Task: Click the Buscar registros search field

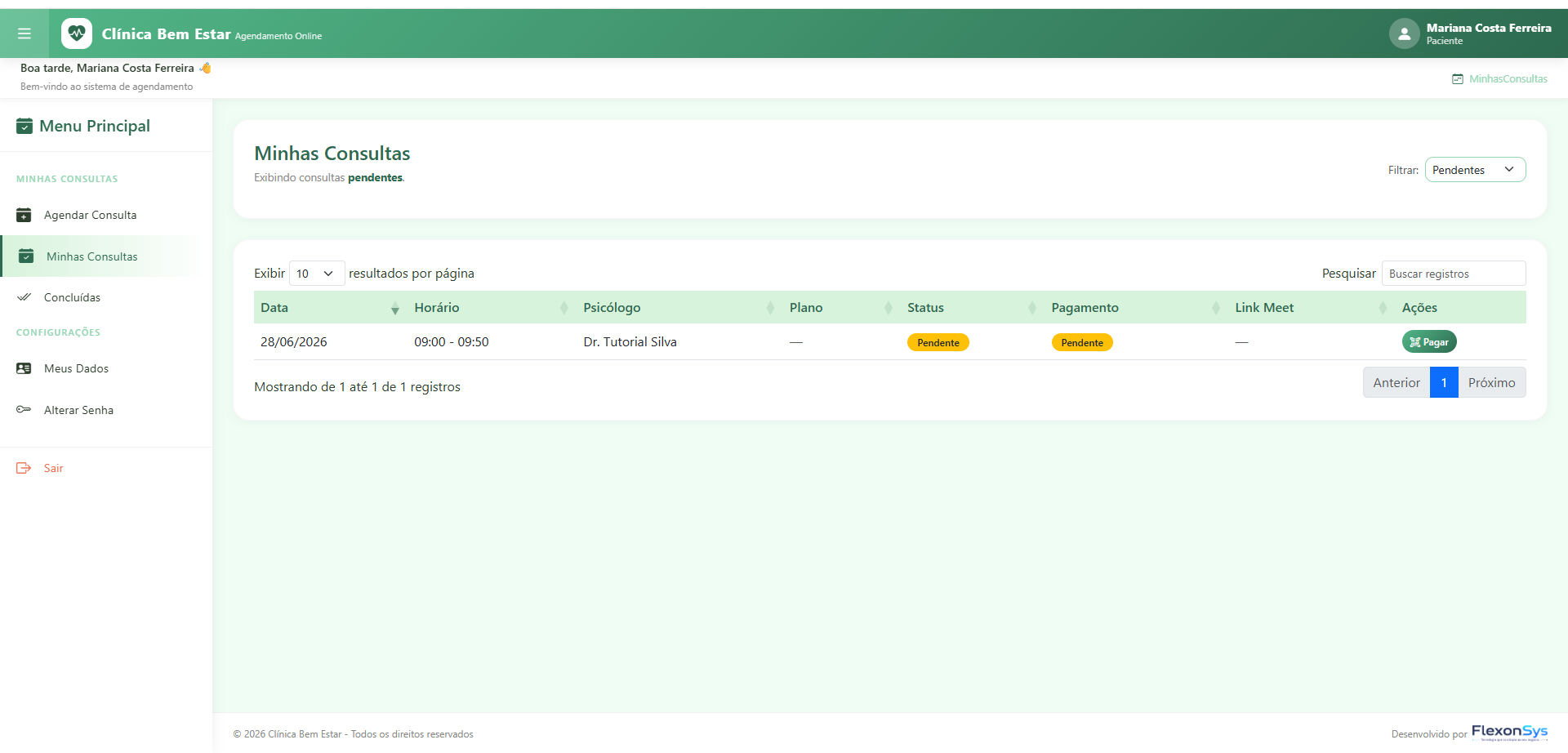Action: pos(1454,274)
